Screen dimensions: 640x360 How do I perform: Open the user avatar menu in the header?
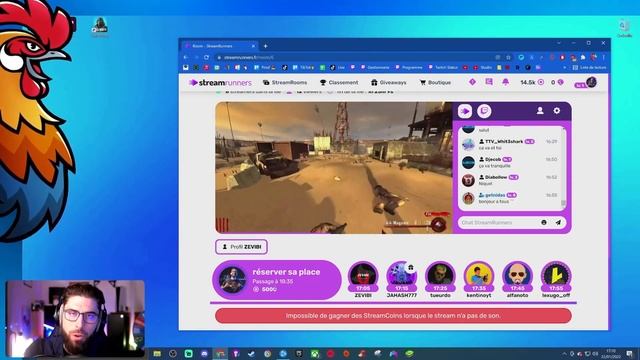(591, 82)
